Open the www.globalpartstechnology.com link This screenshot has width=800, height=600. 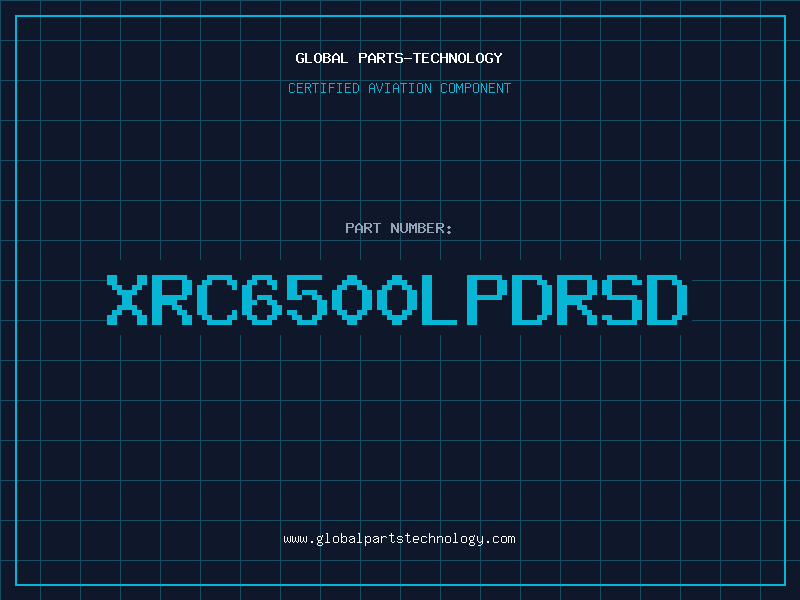click(399, 539)
